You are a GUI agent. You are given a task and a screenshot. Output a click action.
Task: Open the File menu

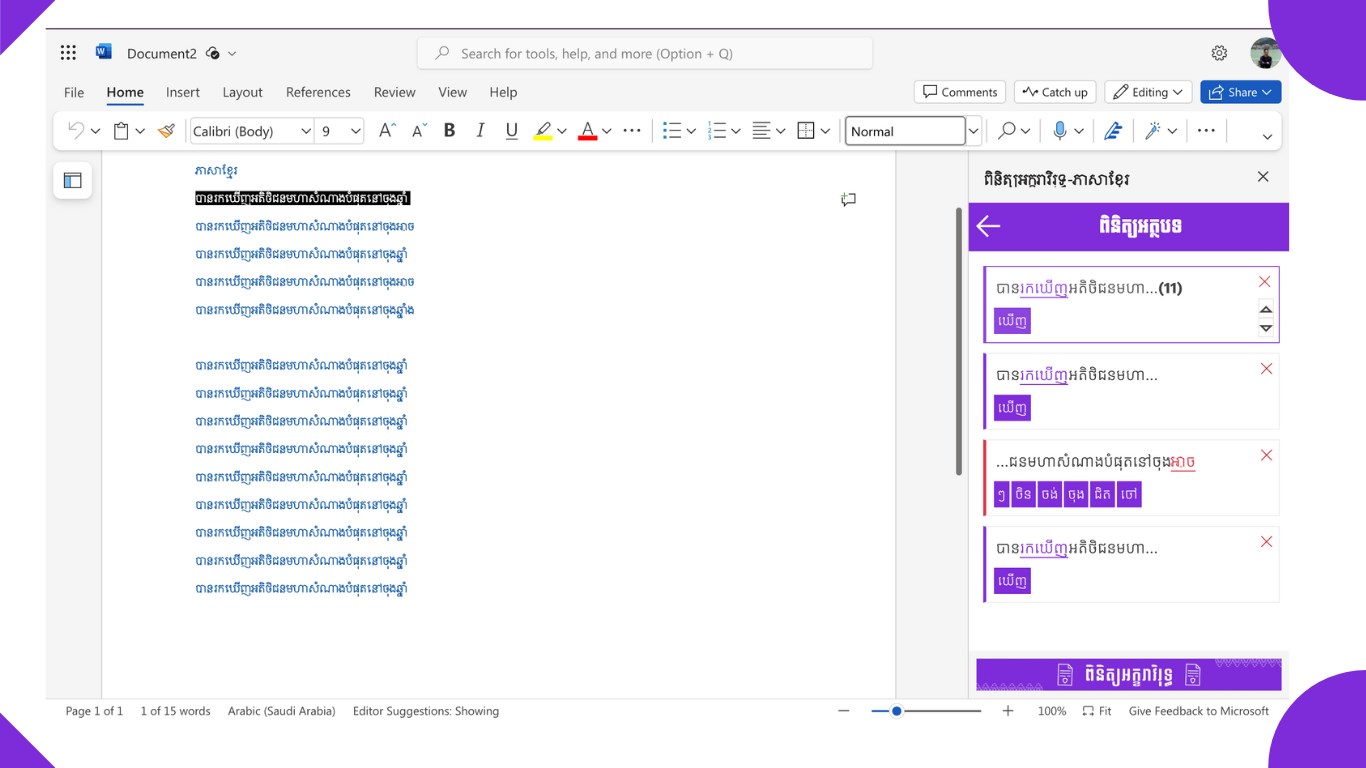[x=74, y=92]
